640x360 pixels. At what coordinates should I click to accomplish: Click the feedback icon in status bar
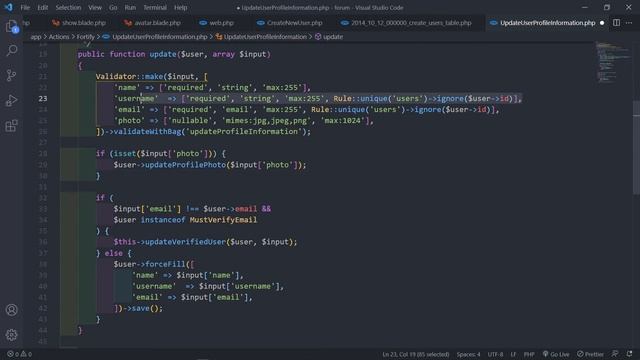(x=615, y=354)
